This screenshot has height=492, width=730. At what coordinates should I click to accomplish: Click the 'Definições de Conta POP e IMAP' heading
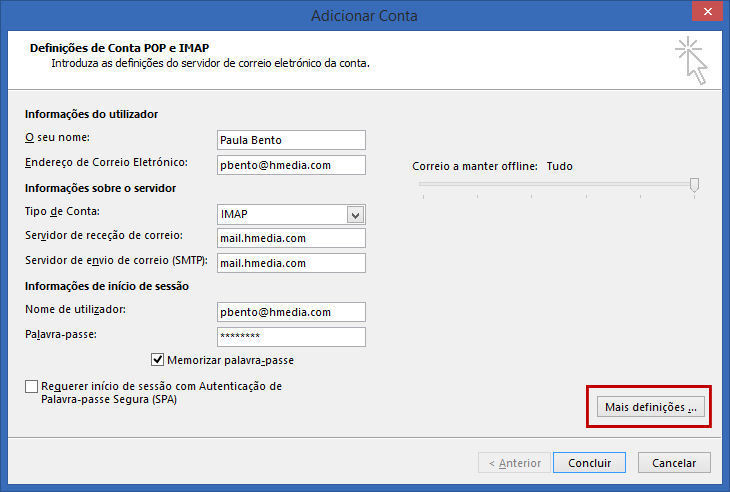tap(120, 48)
